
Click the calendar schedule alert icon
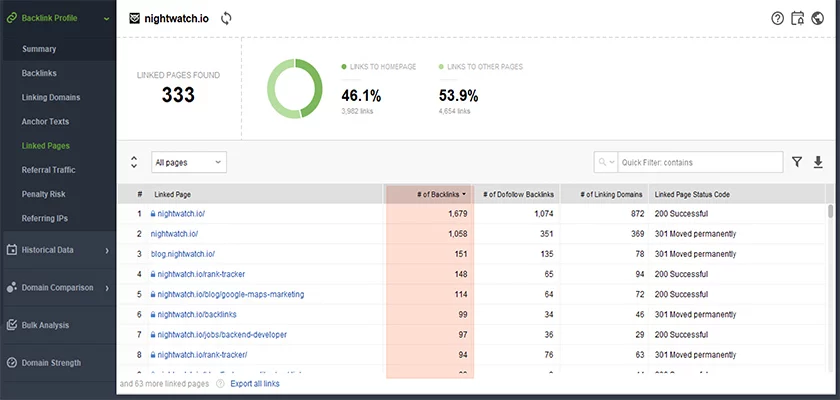[x=798, y=18]
